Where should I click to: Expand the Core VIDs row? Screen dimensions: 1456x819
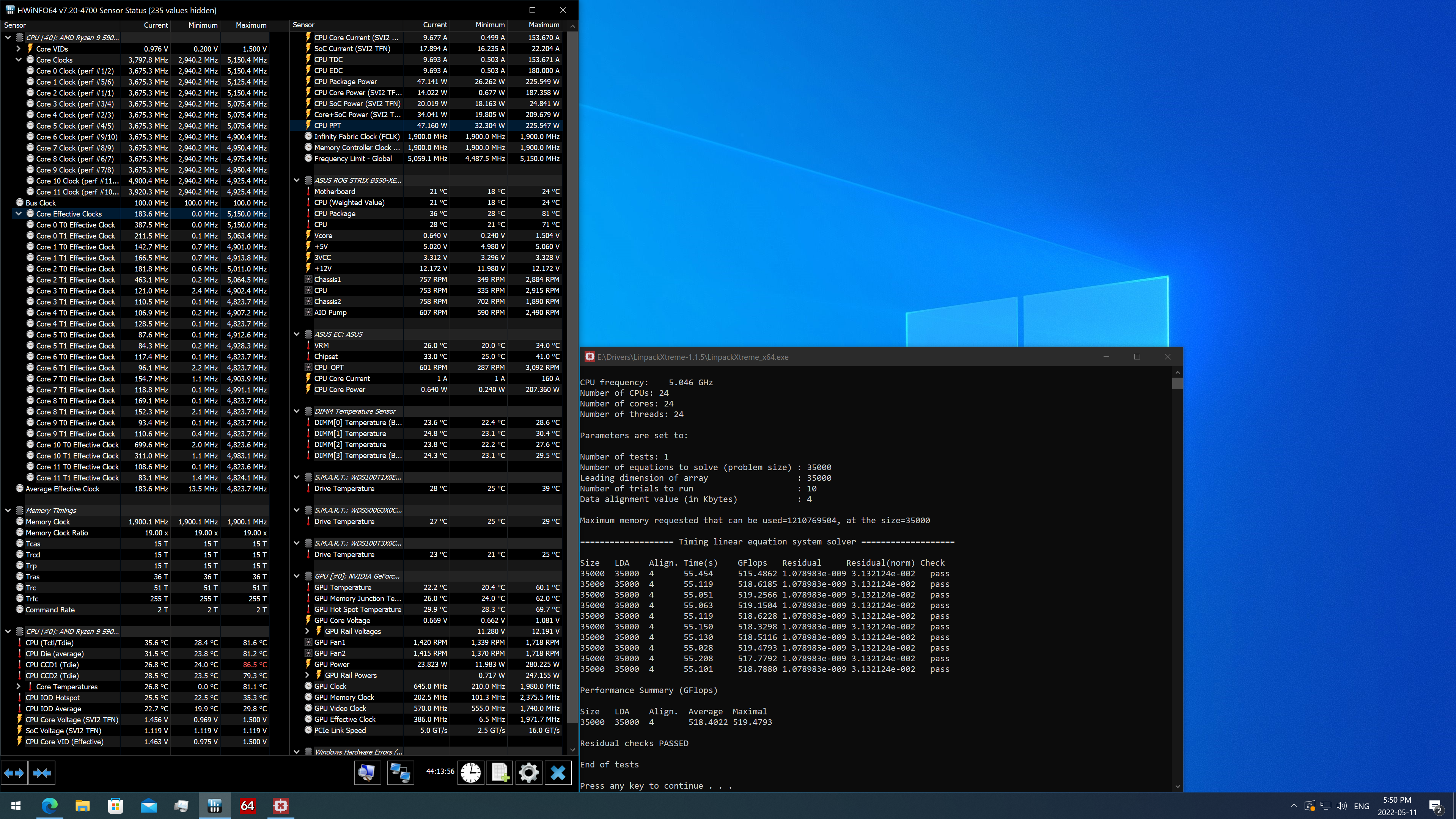pyautogui.click(x=19, y=49)
